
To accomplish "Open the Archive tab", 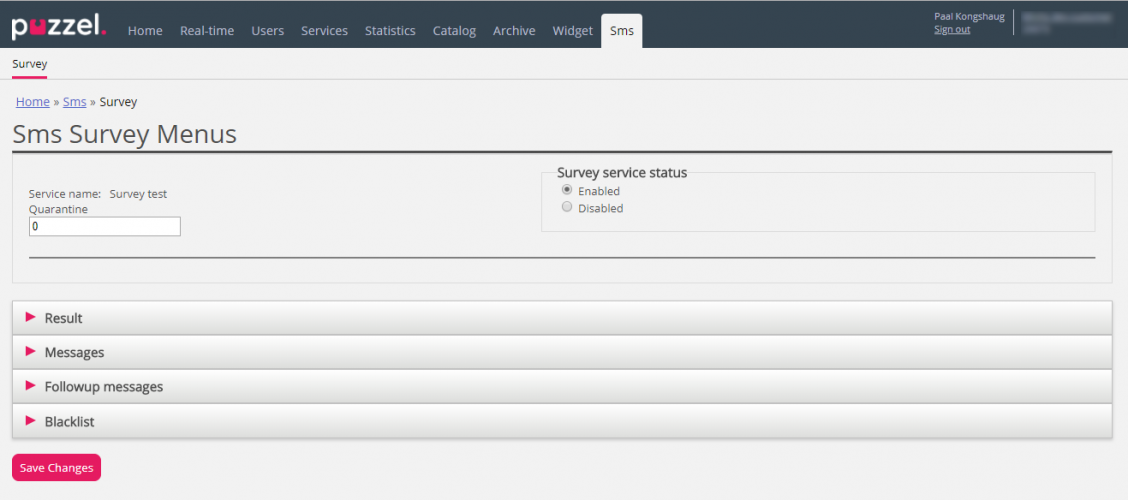I will (x=514, y=31).
